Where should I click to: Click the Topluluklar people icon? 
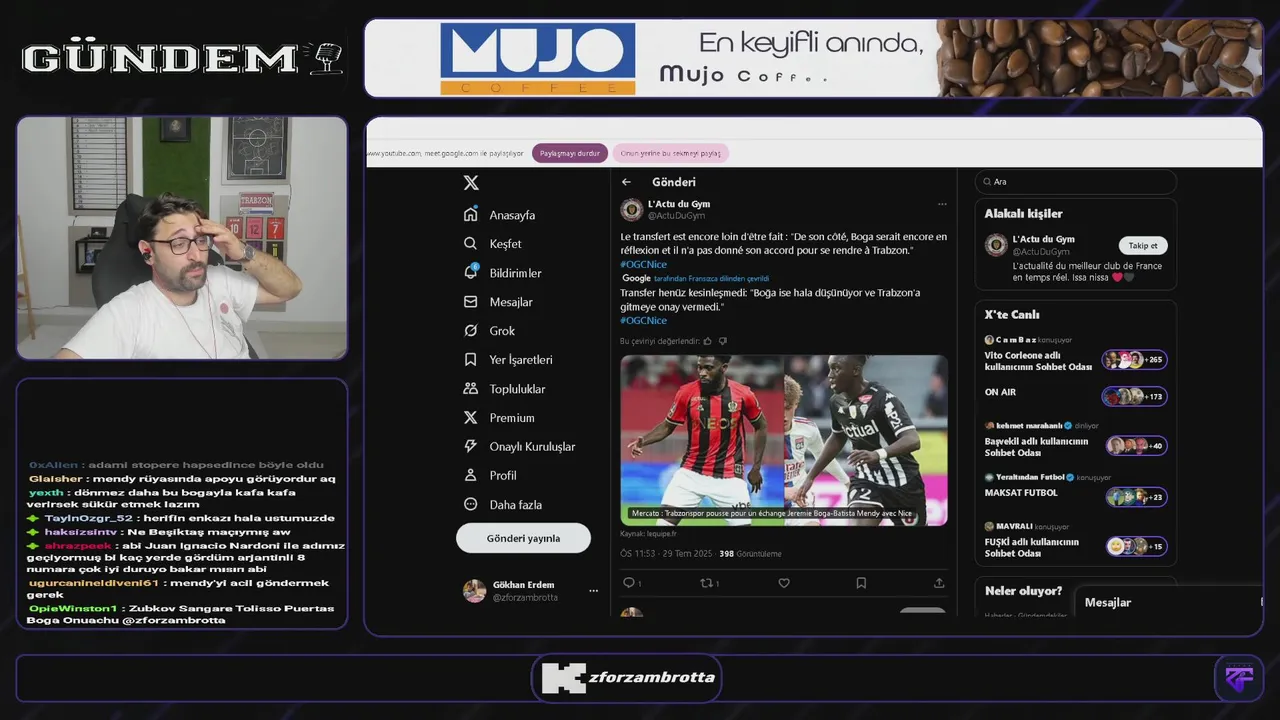pos(471,389)
